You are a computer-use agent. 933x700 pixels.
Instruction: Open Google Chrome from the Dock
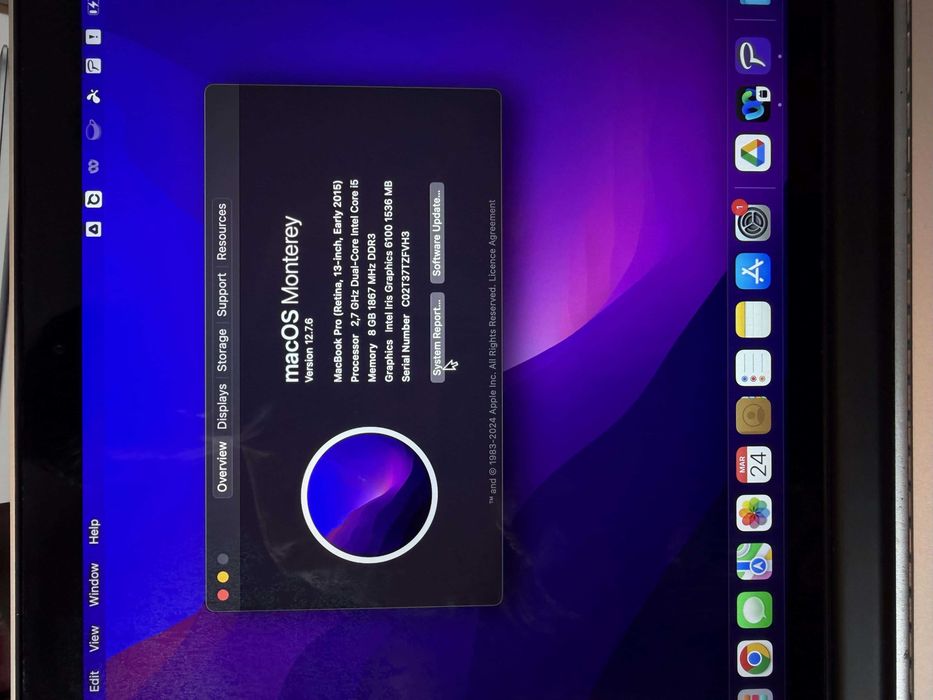pos(754,658)
